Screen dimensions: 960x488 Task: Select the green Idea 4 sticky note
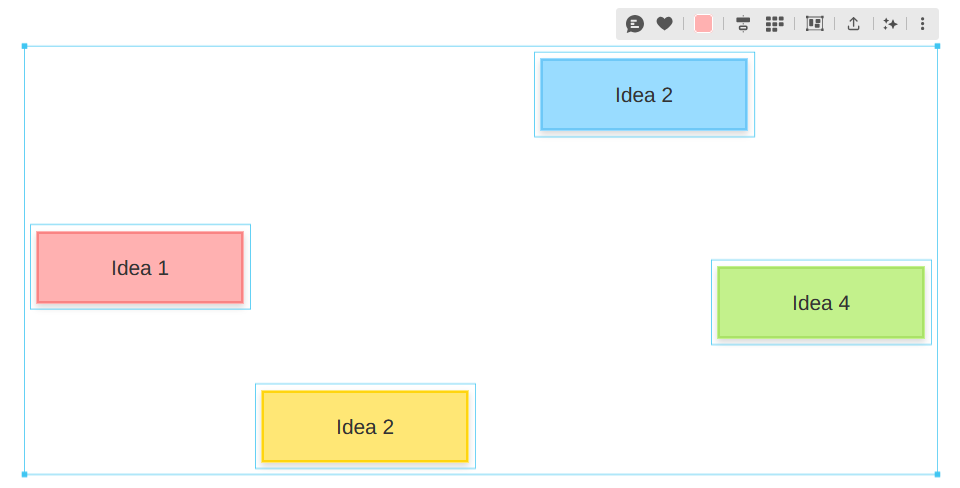[x=821, y=303]
